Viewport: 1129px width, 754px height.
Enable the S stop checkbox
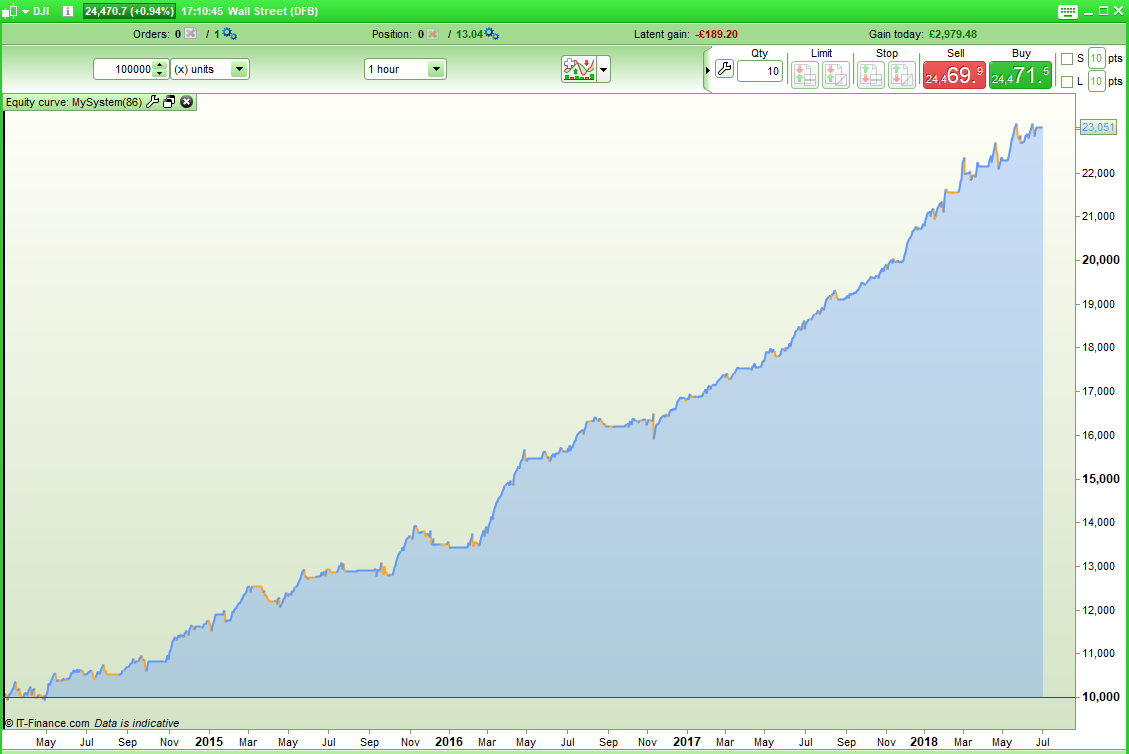click(1067, 58)
